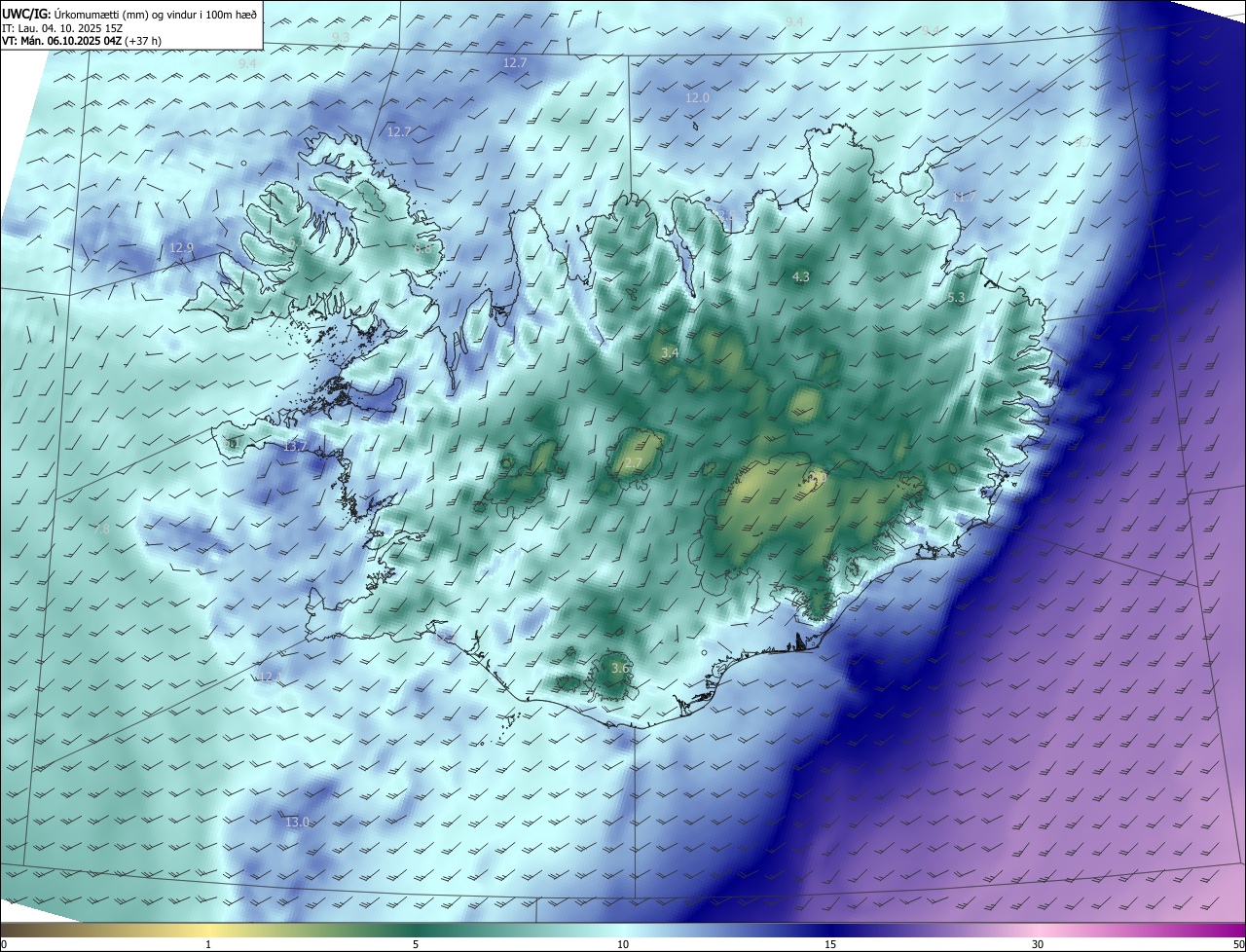
Task: Click the 9.7 value label
Action: click(x=1082, y=143)
